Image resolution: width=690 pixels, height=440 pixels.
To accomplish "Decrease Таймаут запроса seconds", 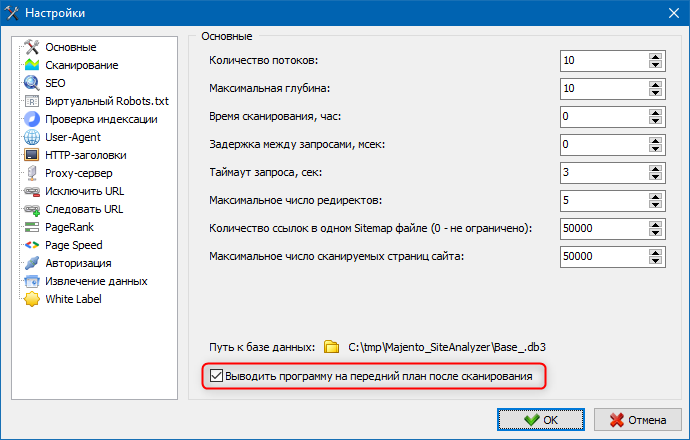I will coord(655,177).
